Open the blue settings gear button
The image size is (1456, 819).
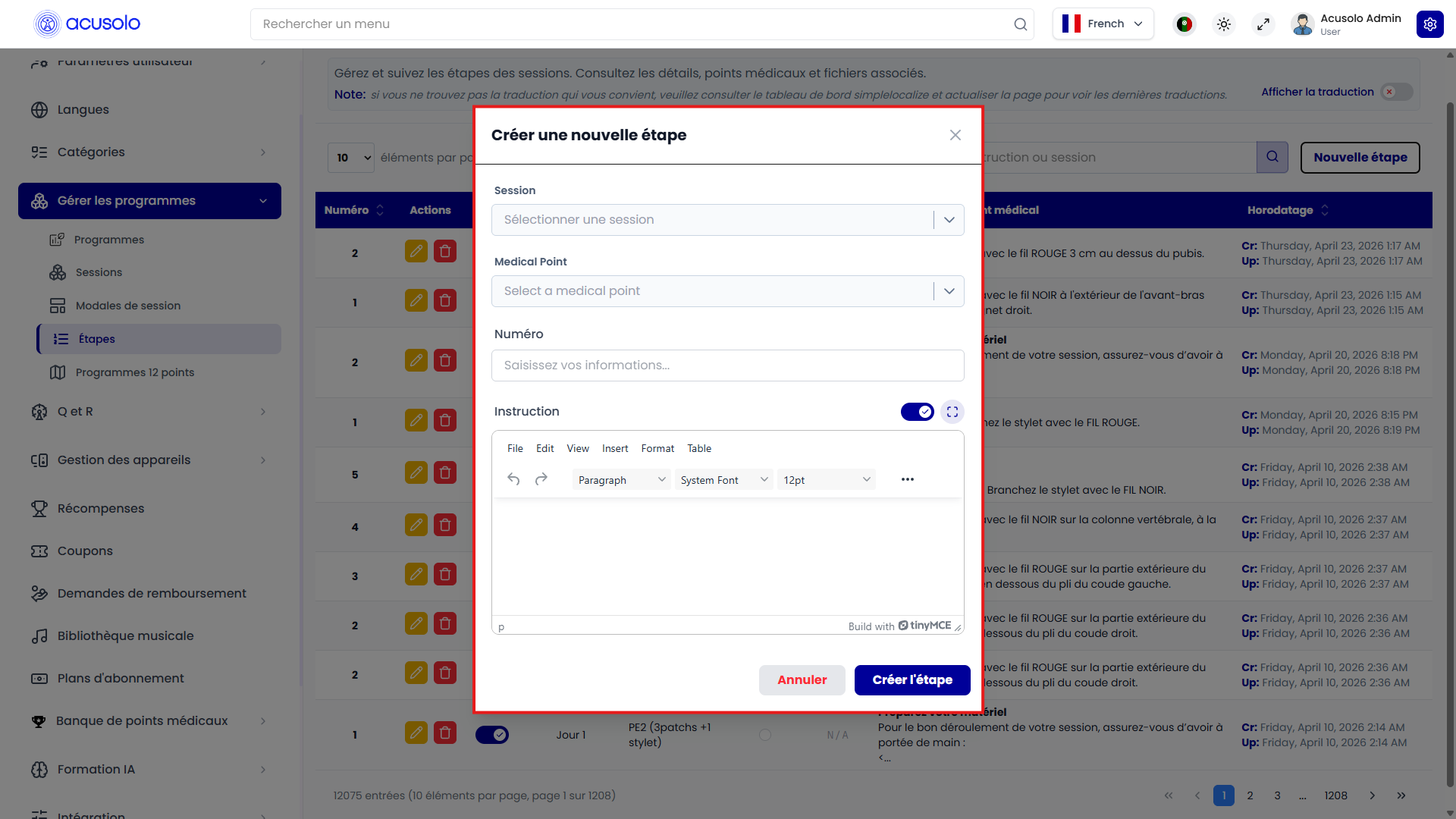1430,24
